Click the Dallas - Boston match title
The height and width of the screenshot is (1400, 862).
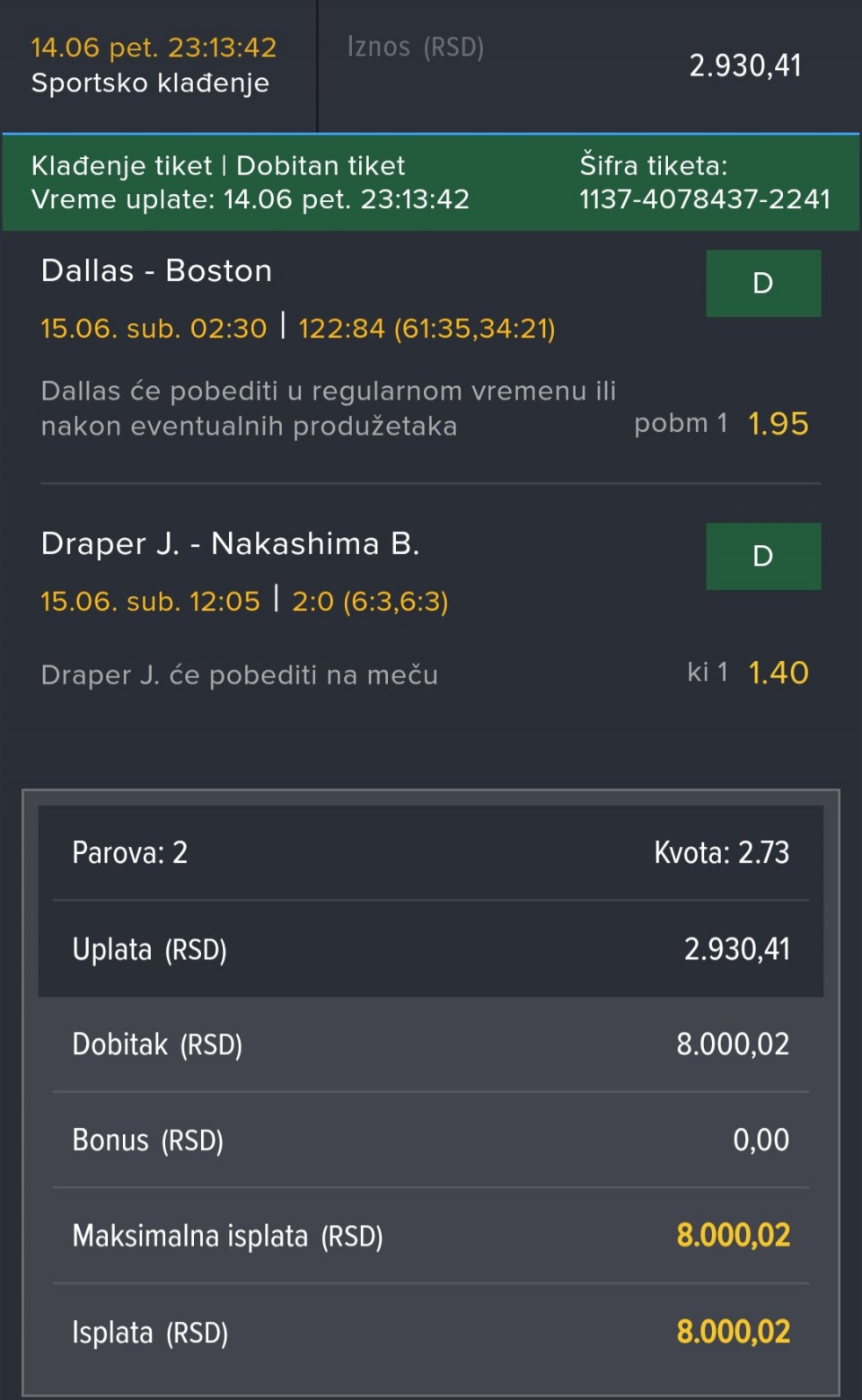click(156, 271)
